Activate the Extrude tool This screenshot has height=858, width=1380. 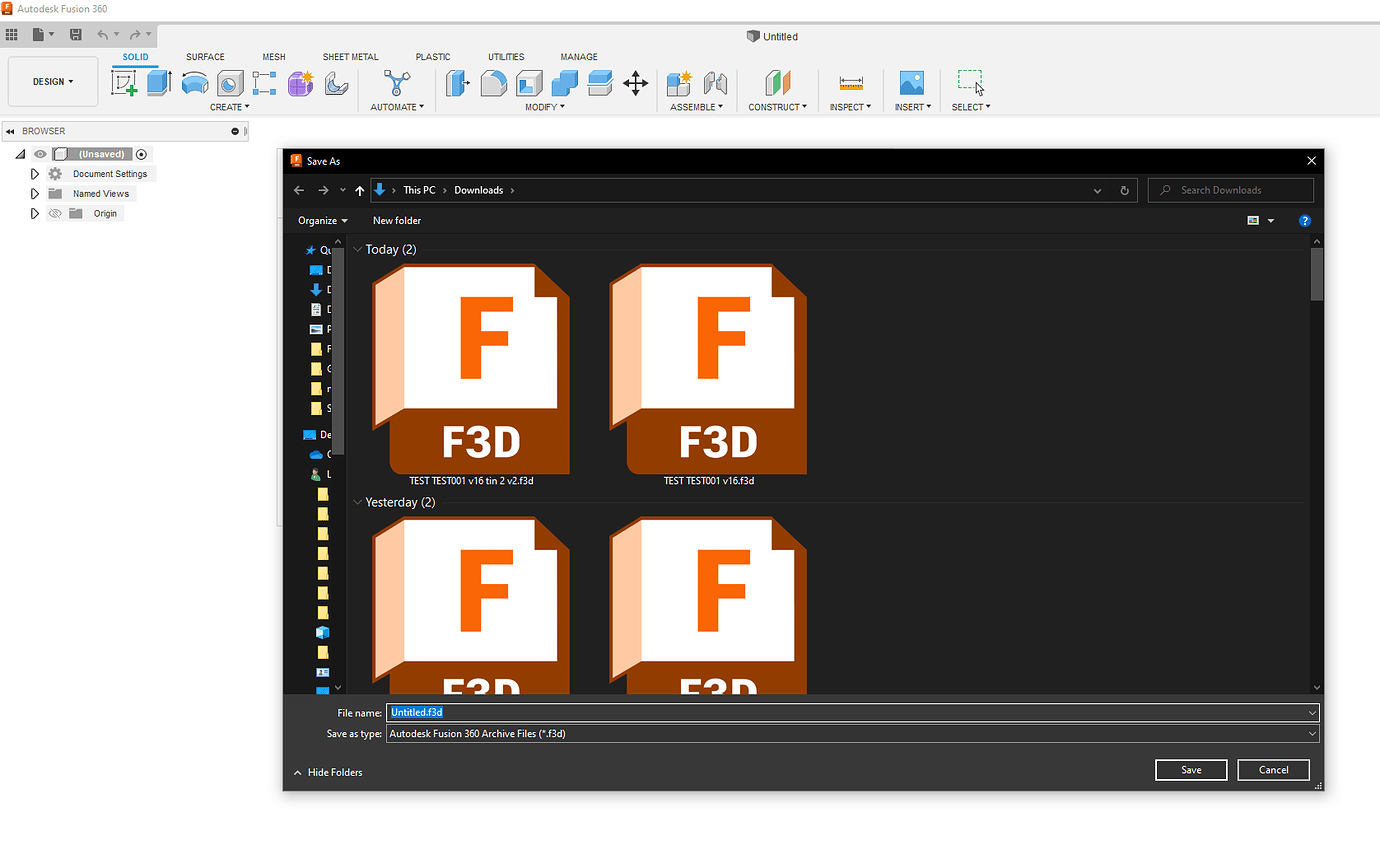[x=158, y=83]
